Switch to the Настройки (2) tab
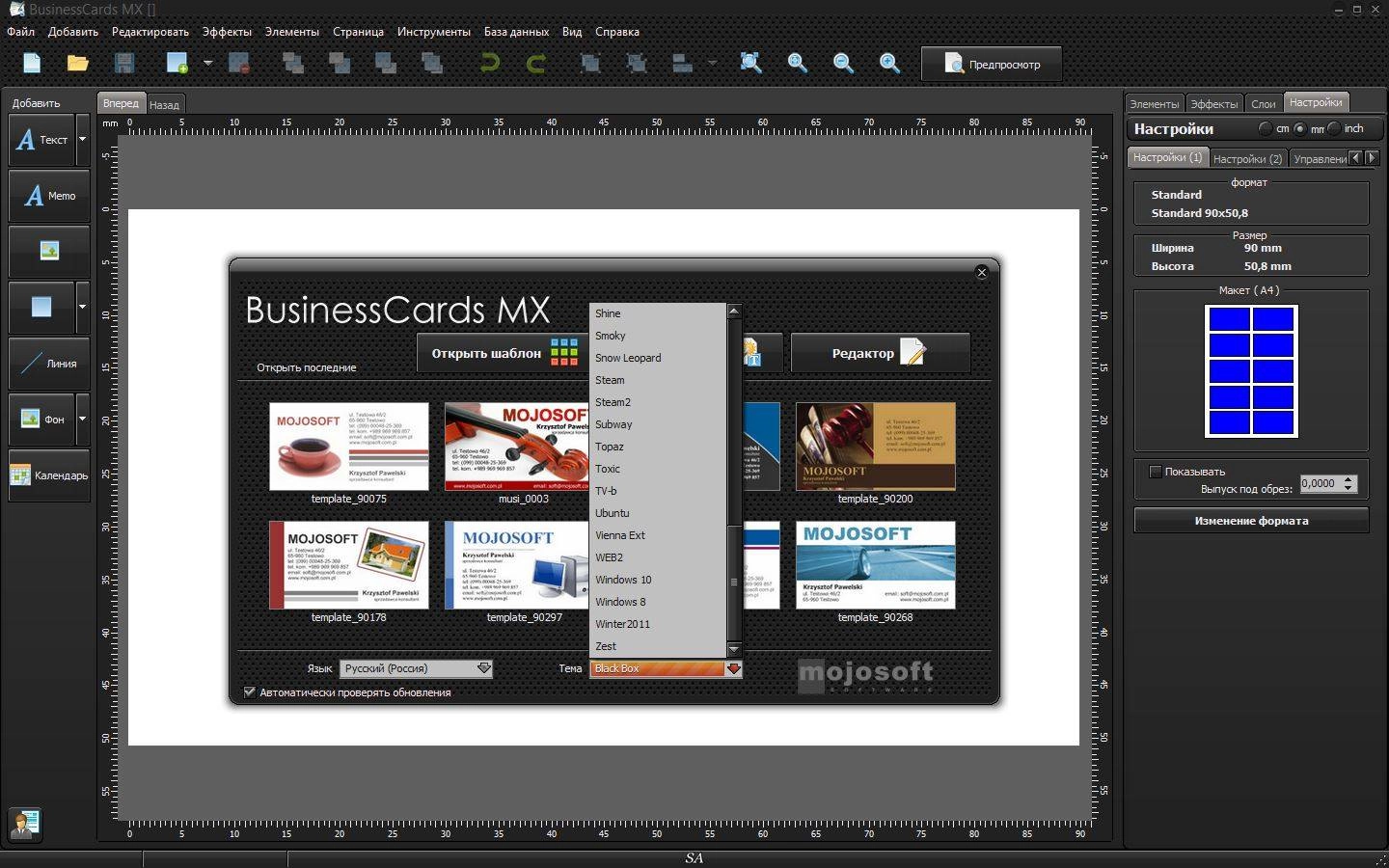The image size is (1389, 868). tap(1247, 158)
